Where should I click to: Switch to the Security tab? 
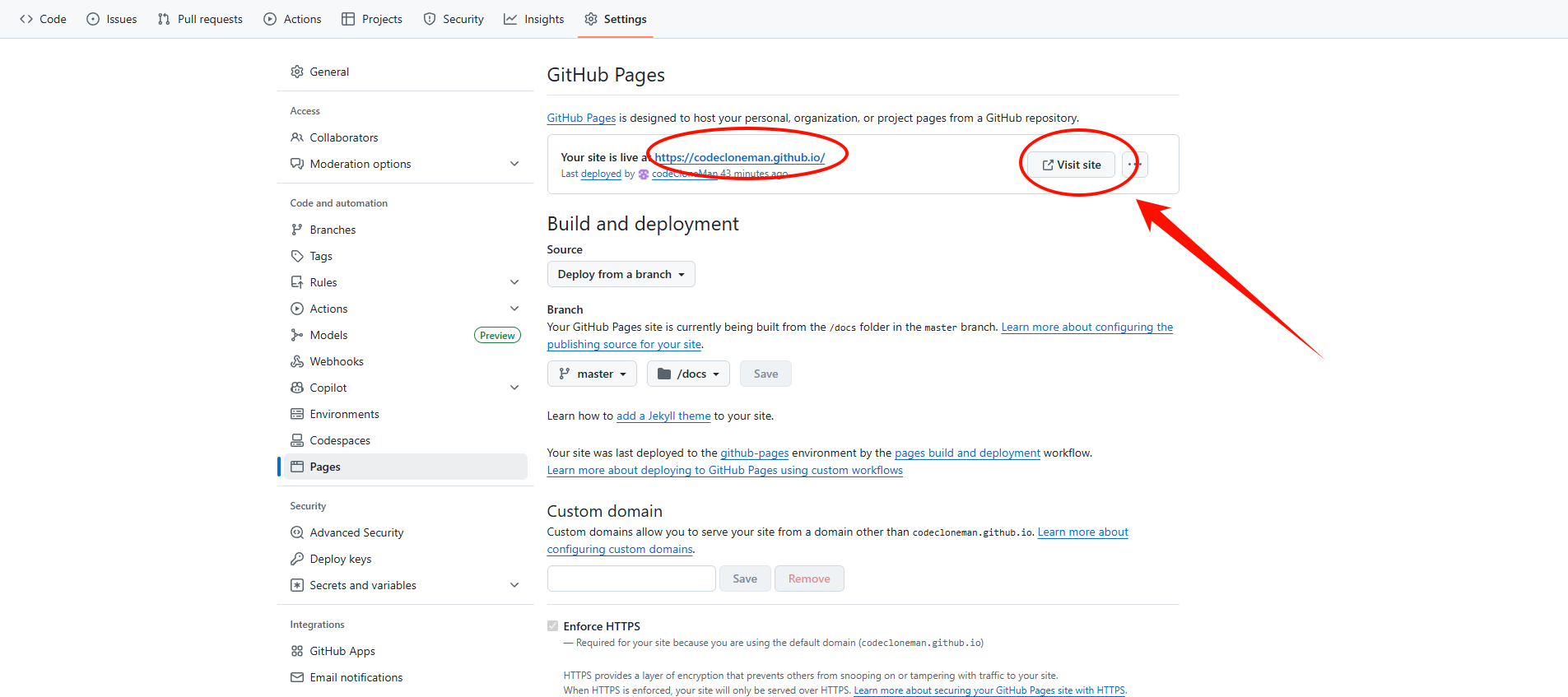454,19
